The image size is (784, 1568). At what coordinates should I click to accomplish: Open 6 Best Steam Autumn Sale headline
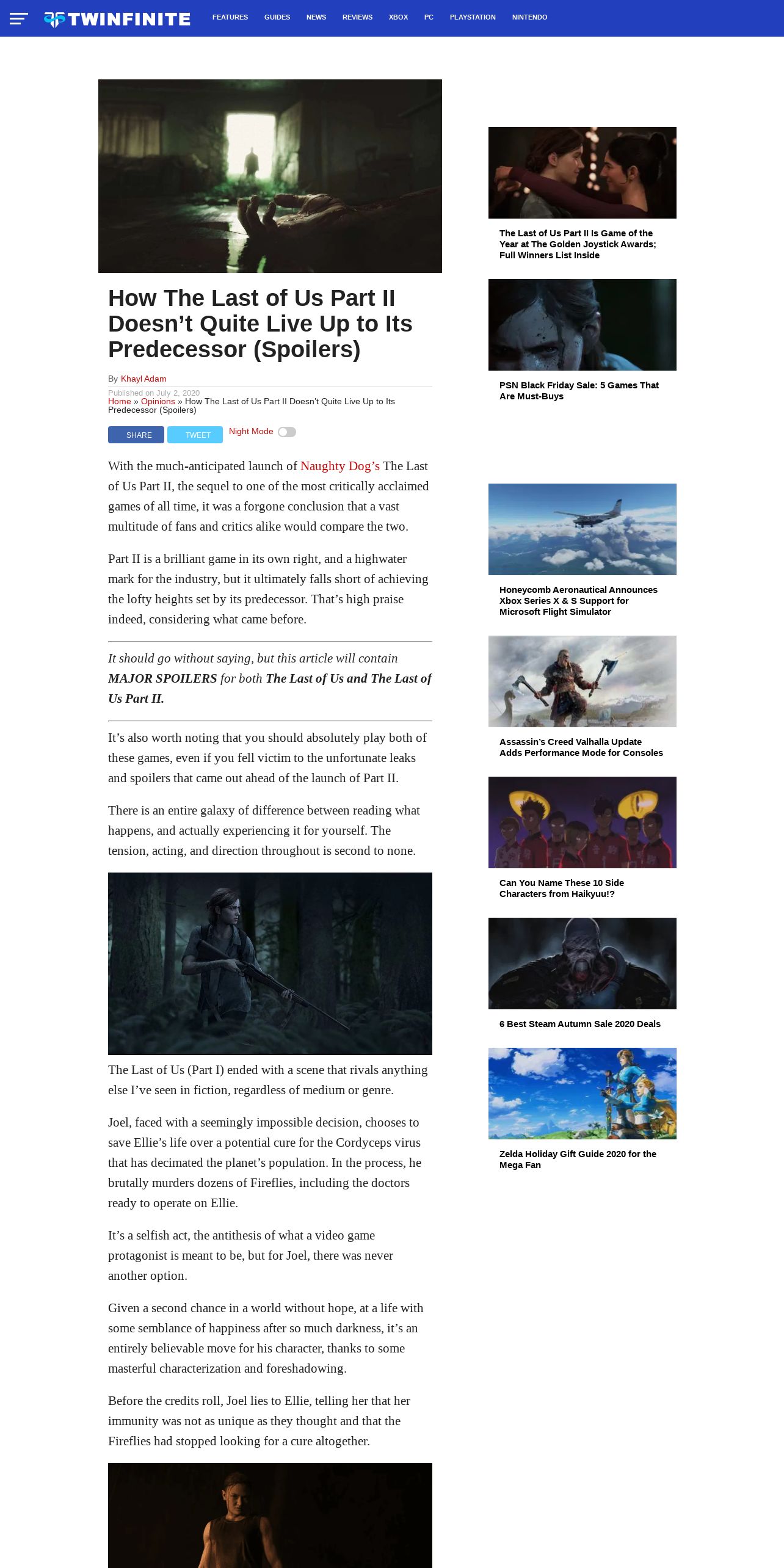580,1024
